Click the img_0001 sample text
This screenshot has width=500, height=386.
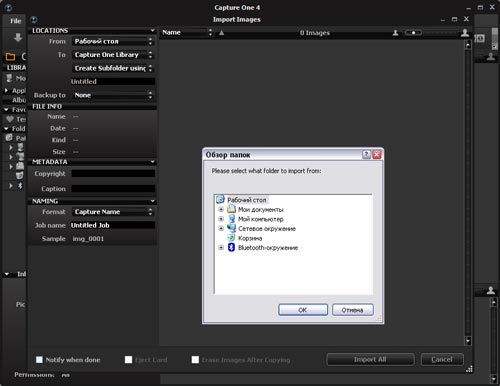(88, 239)
